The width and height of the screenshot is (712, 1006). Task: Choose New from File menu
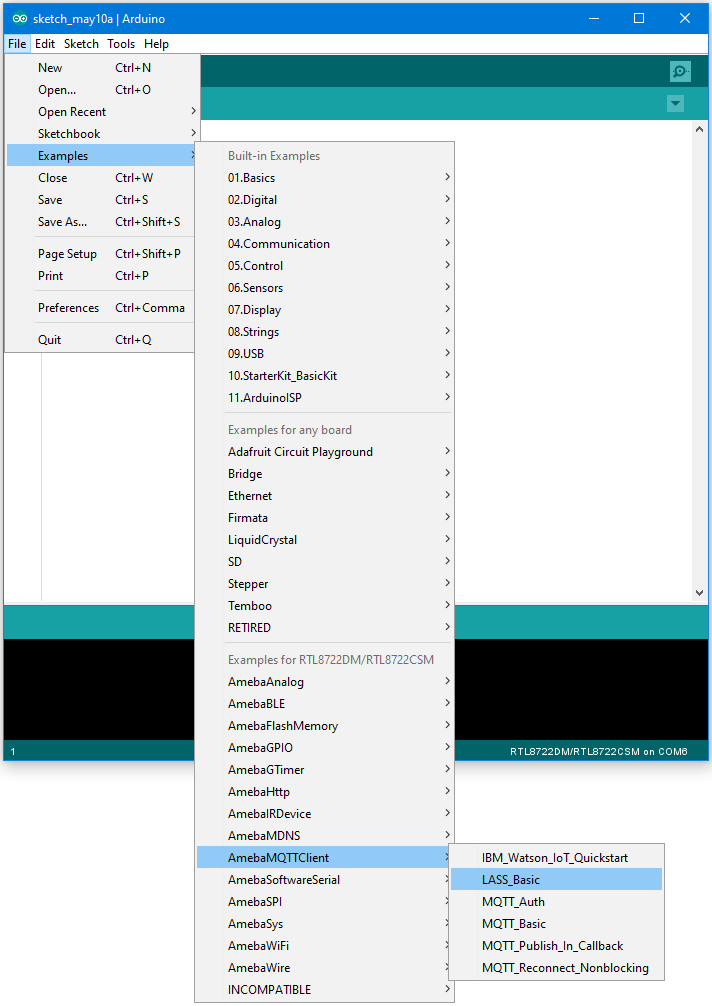[x=101, y=68]
